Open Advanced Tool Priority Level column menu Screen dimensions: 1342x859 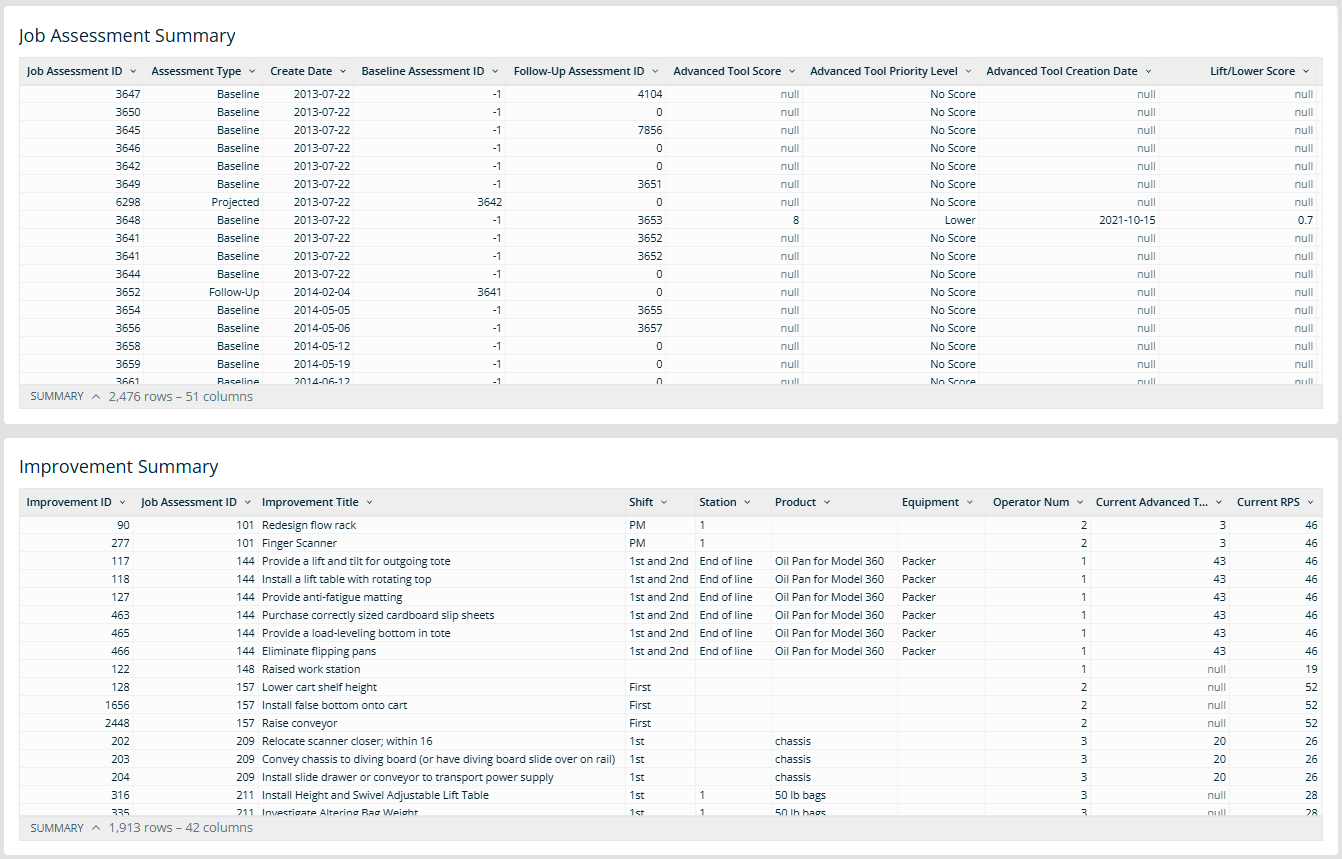click(x=968, y=72)
